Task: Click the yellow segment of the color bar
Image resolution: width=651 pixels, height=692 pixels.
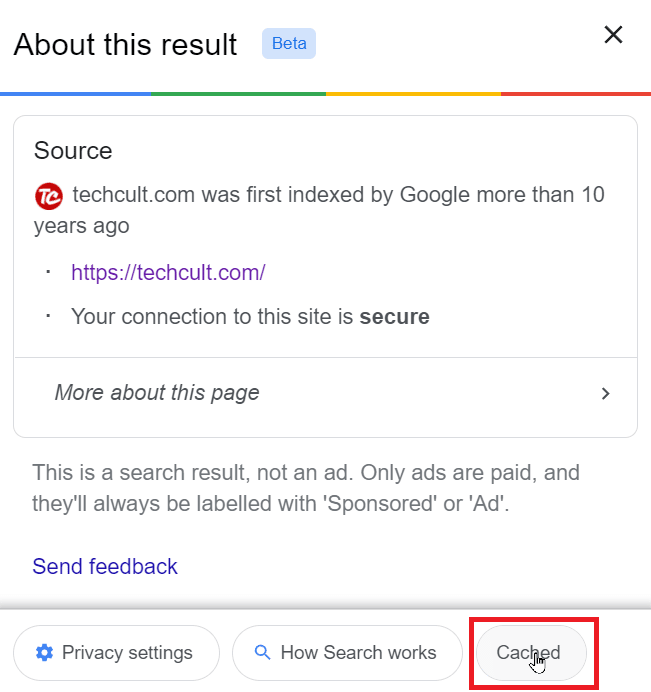Action: pyautogui.click(x=414, y=94)
